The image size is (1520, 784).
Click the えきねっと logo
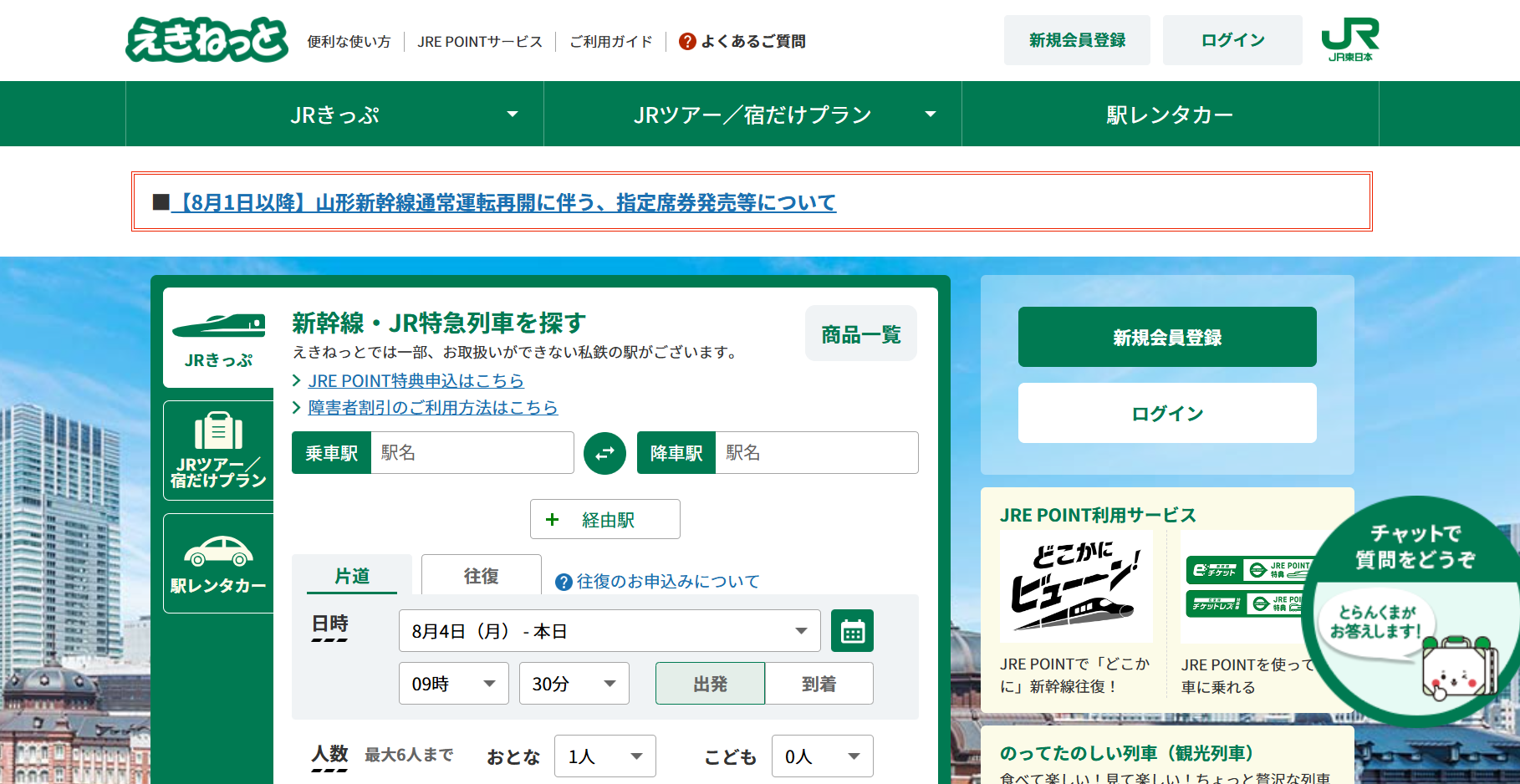pyautogui.click(x=207, y=40)
